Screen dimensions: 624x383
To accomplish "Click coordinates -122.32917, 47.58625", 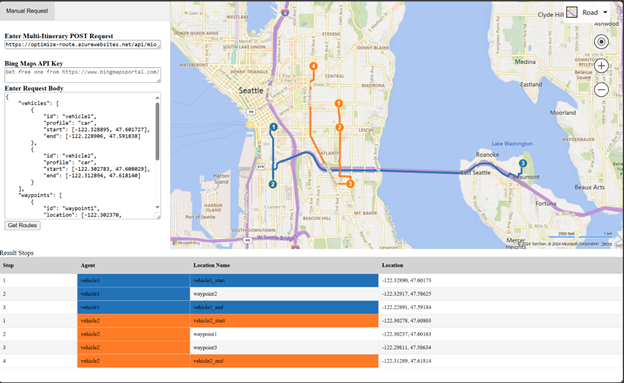I will 406,294.
